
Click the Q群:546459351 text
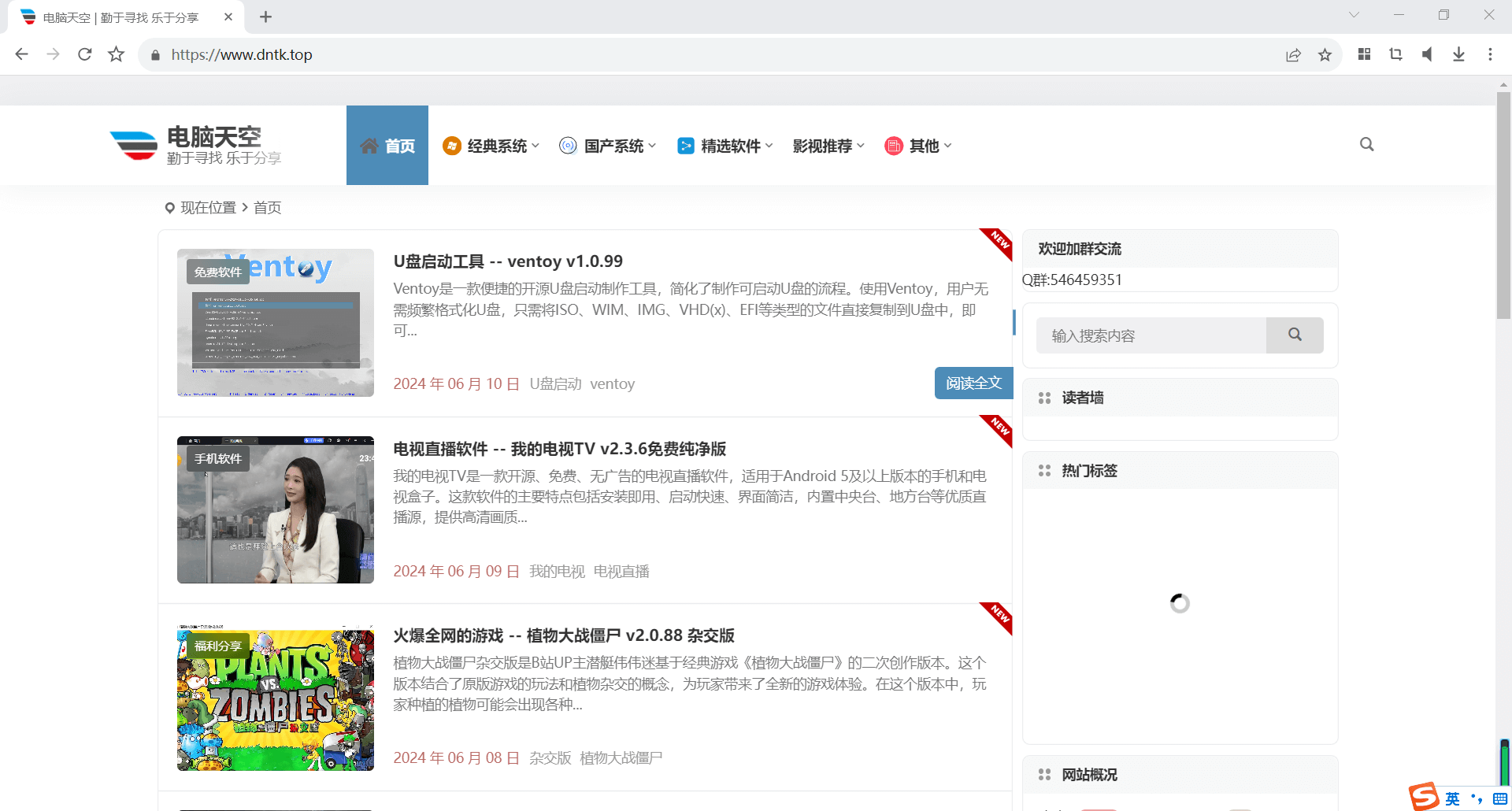1072,280
